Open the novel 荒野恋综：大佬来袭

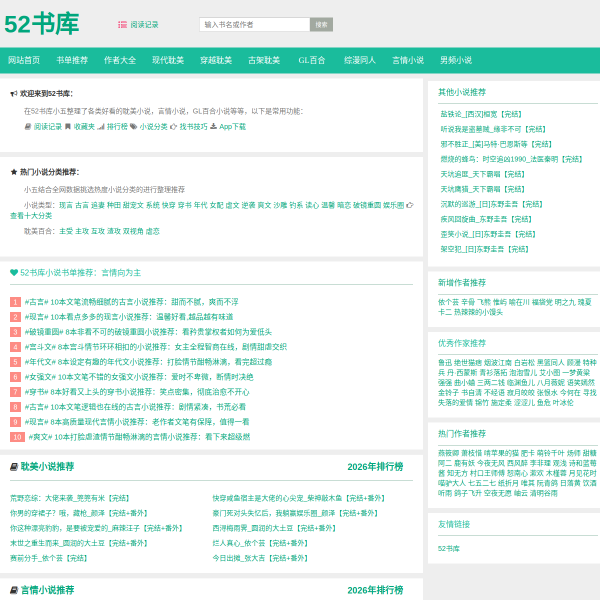[70, 498]
